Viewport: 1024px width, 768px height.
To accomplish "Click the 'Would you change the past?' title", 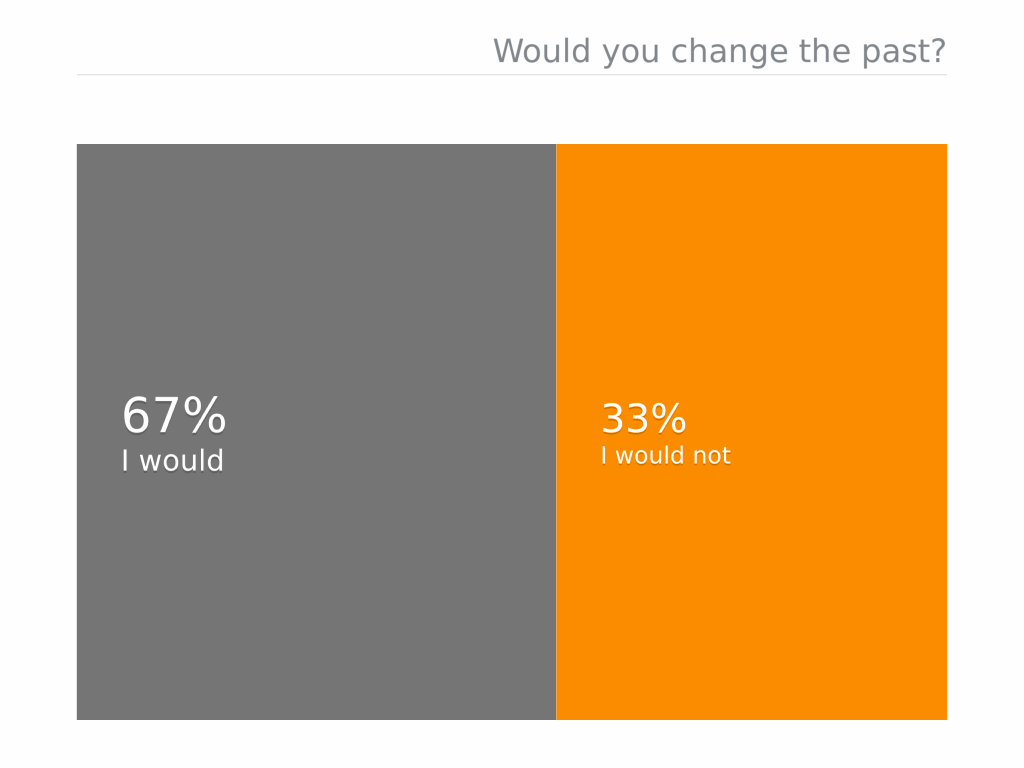I will click(719, 52).
